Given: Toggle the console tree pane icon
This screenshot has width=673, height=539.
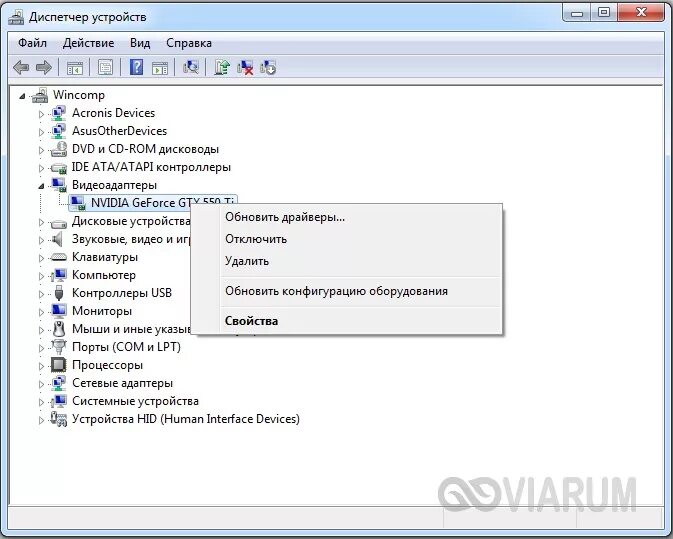Looking at the screenshot, I should point(75,67).
